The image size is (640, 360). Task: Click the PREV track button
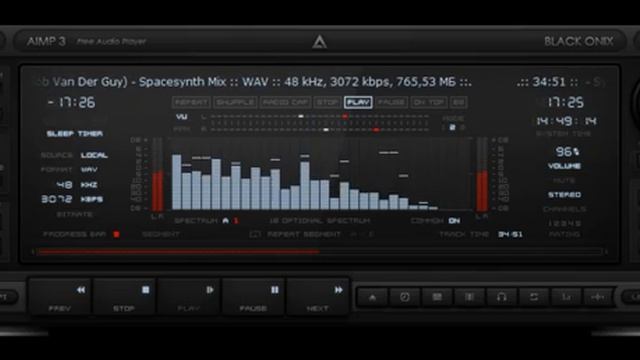pyautogui.click(x=60, y=297)
